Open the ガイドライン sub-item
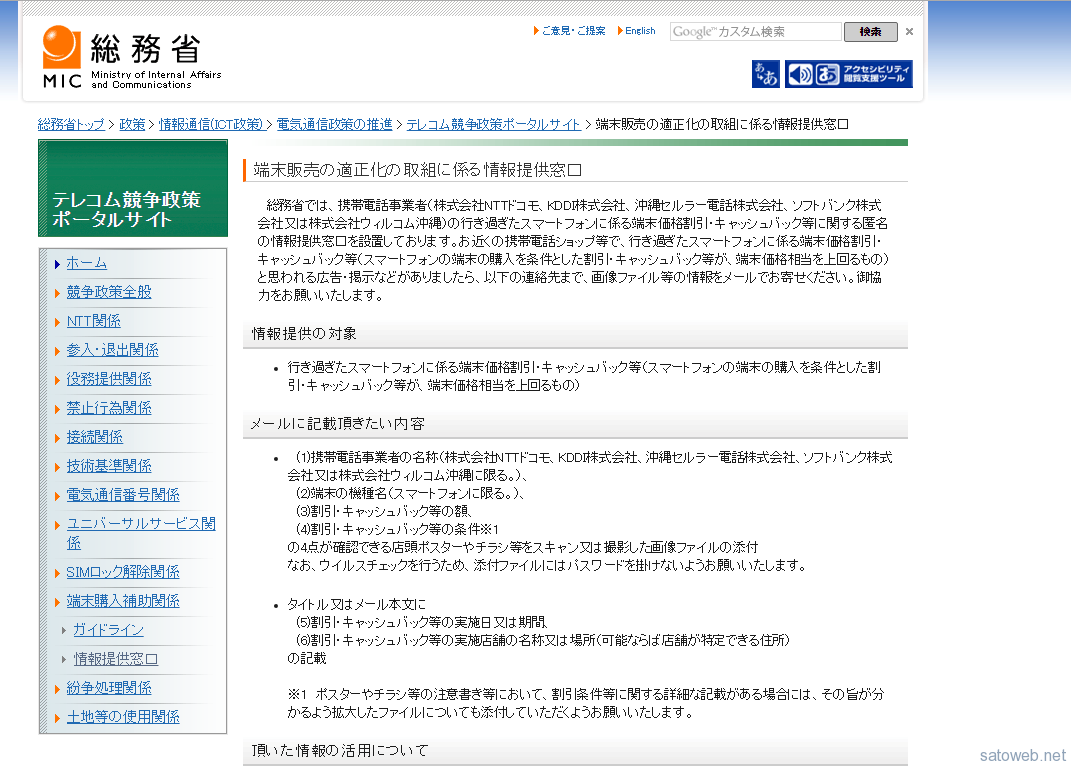This screenshot has height=766, width=1071. 109,630
